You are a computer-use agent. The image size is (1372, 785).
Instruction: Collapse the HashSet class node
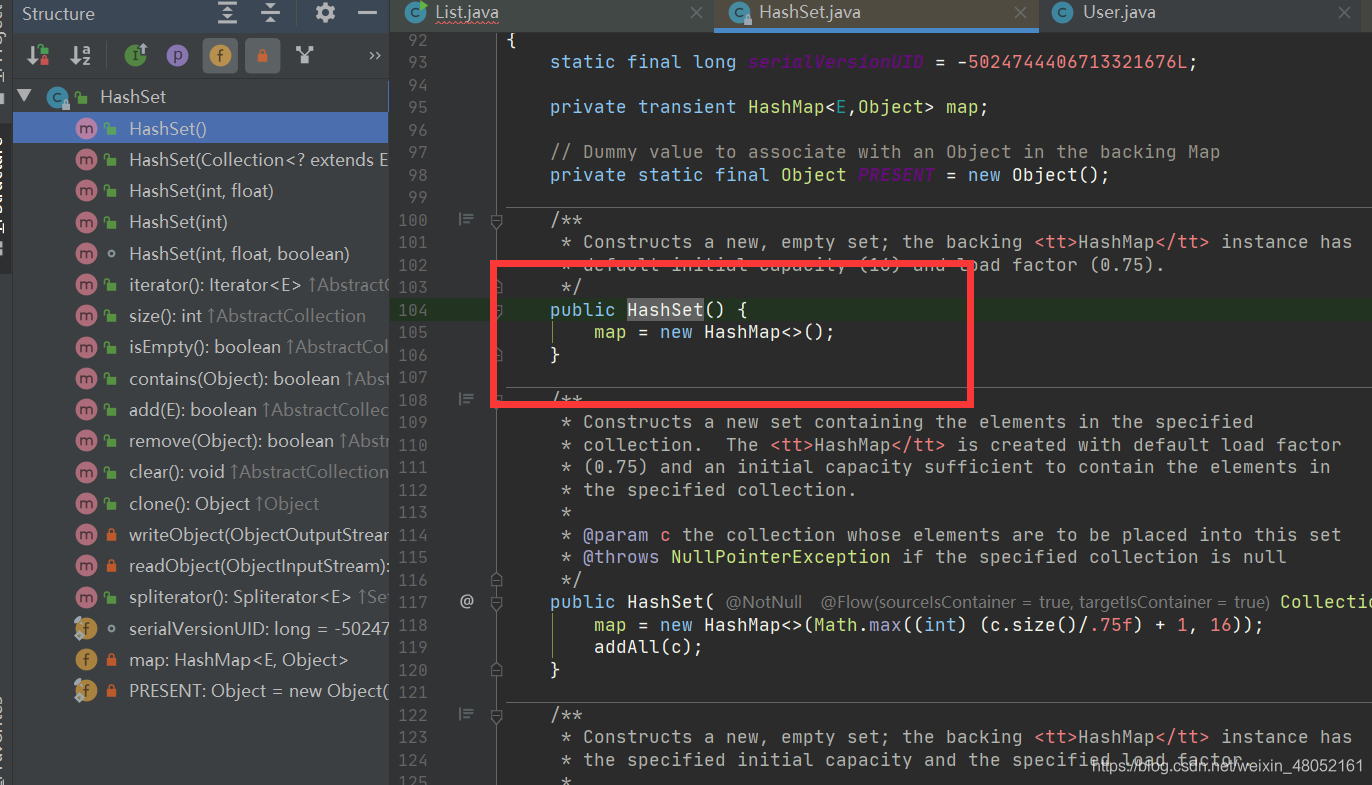pyautogui.click(x=24, y=97)
